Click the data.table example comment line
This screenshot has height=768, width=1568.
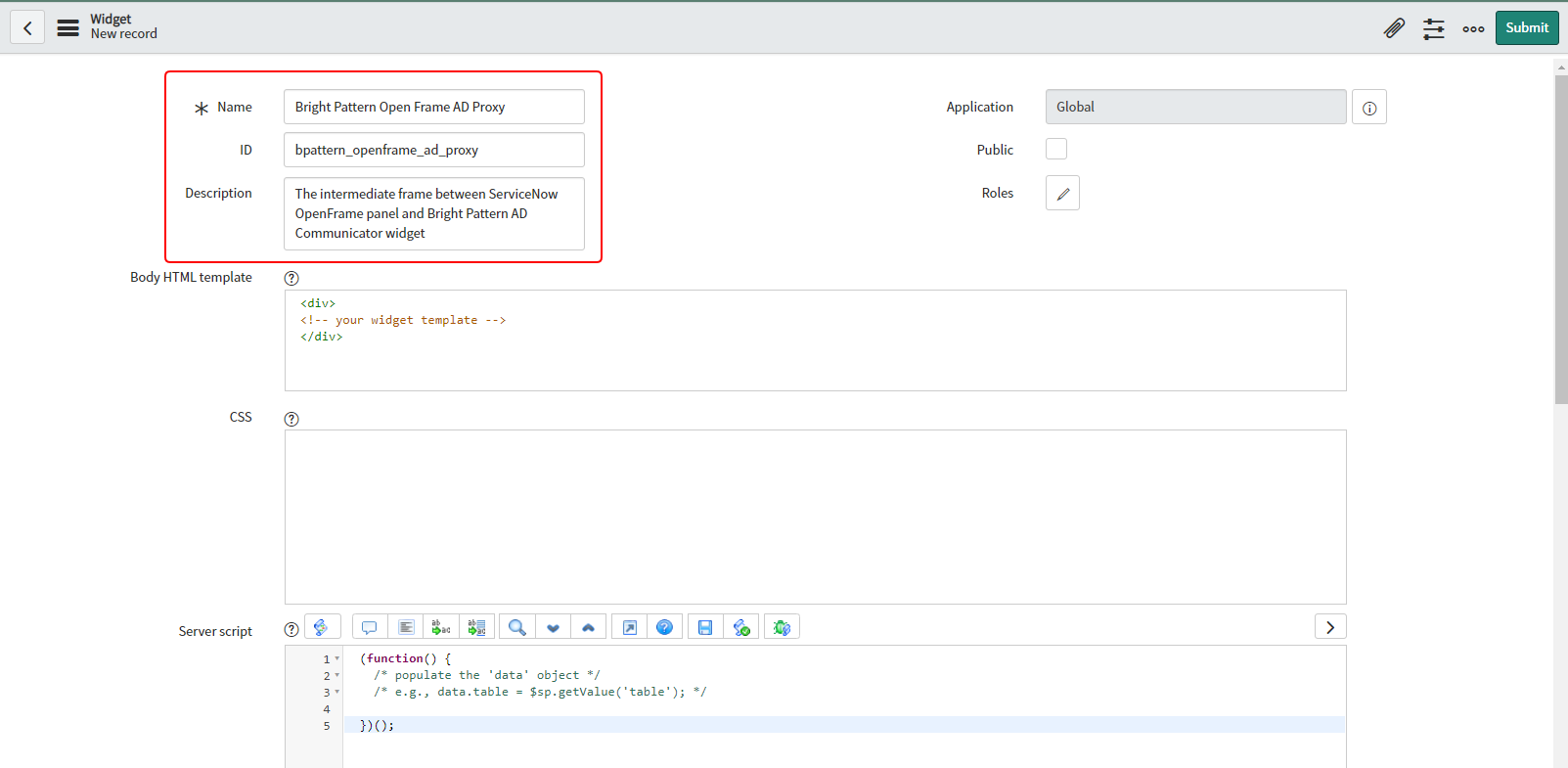[540, 692]
